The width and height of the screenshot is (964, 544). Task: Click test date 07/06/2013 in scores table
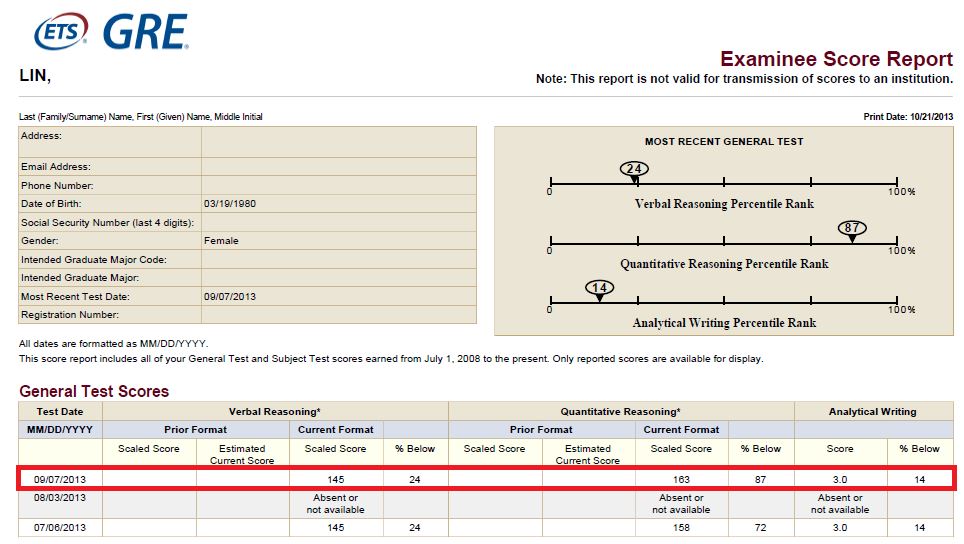click(60, 527)
